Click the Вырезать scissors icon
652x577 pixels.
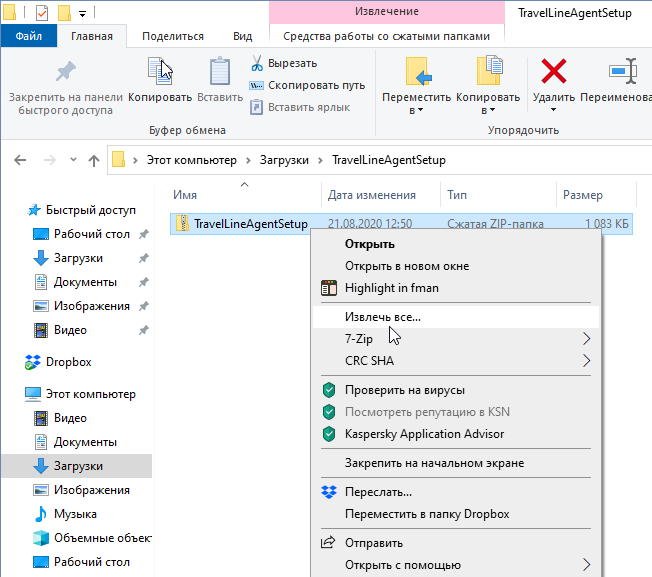[x=257, y=63]
